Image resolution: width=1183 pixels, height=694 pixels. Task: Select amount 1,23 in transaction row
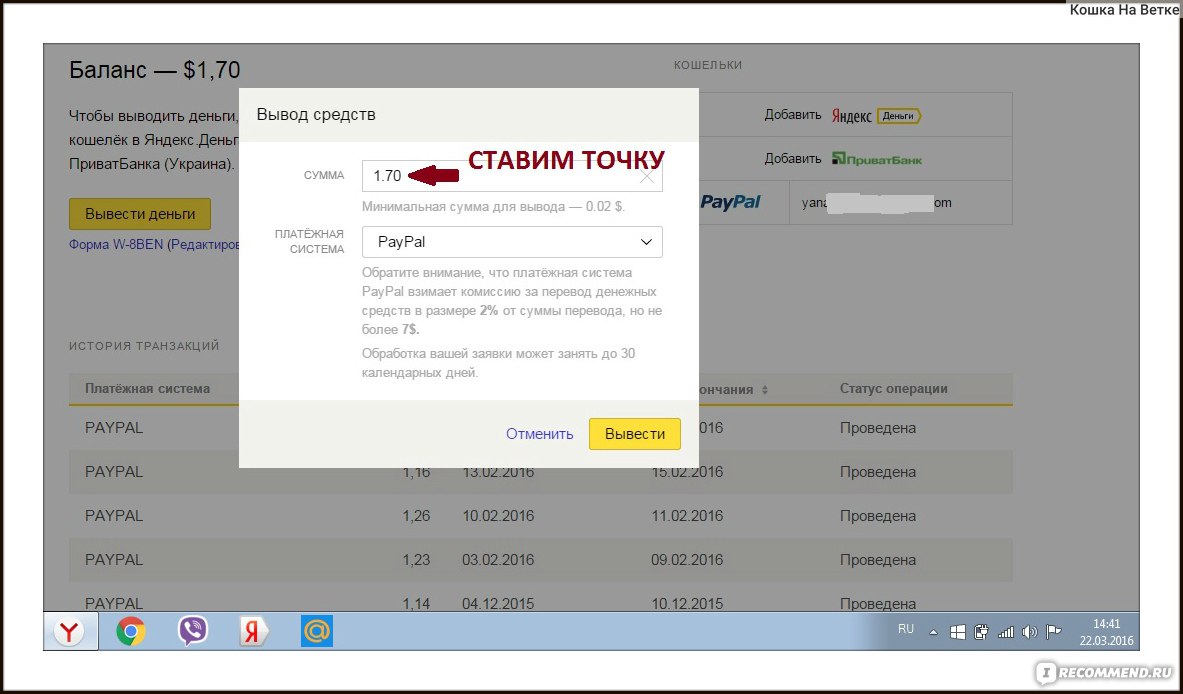pos(416,560)
